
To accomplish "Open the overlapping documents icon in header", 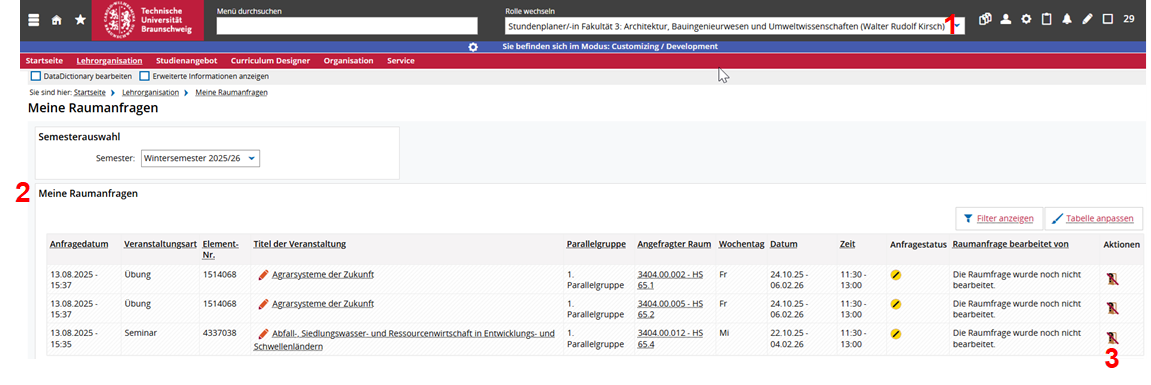I will coord(985,19).
